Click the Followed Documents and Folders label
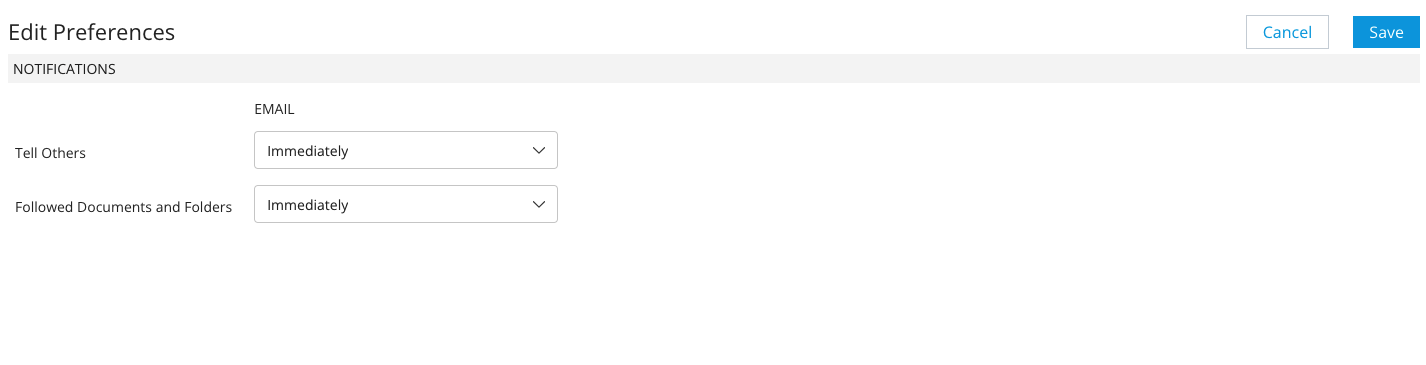This screenshot has height=365, width=1426. click(123, 207)
